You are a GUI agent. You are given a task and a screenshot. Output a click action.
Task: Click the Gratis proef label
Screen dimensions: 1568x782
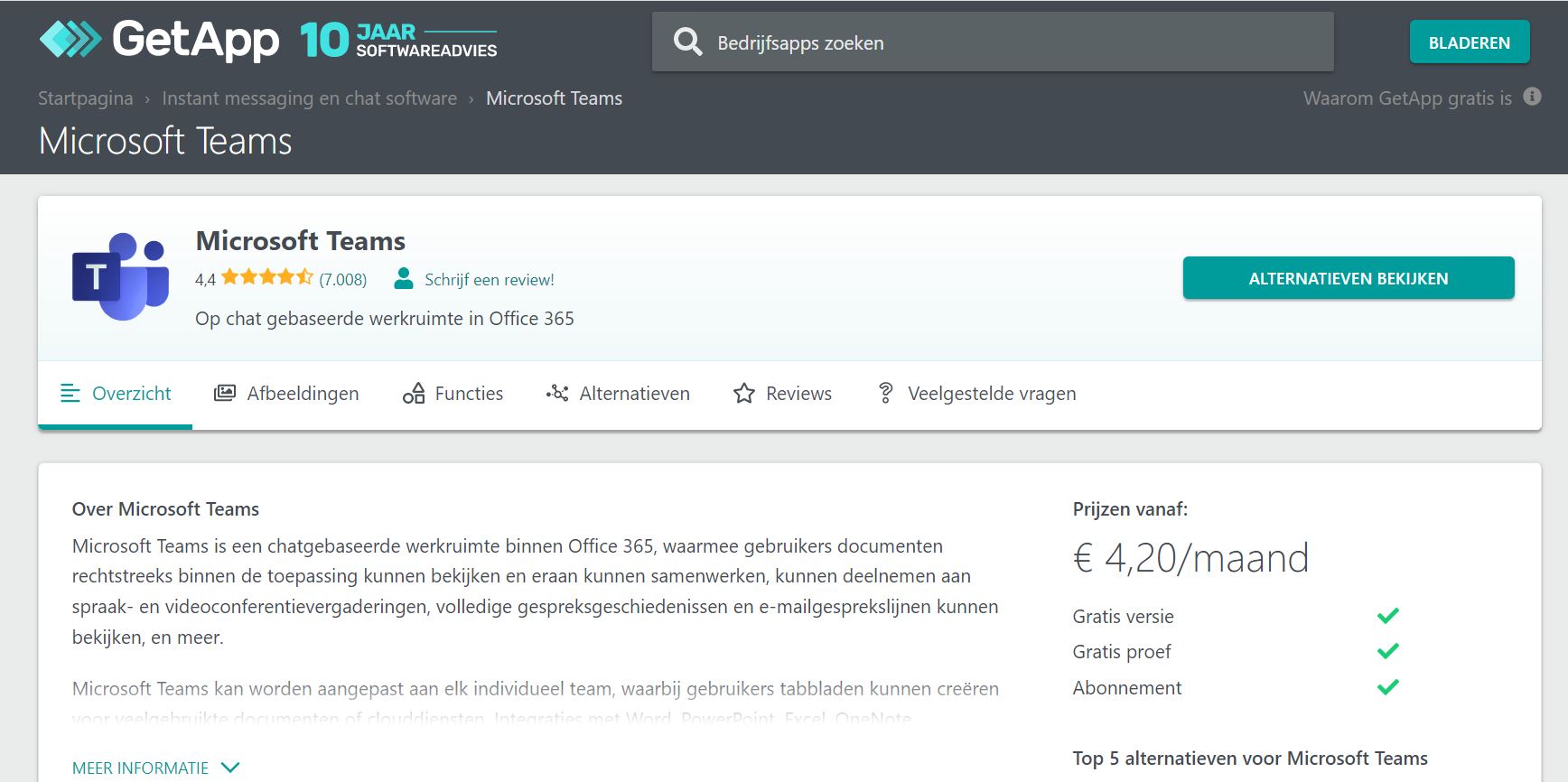click(1122, 652)
